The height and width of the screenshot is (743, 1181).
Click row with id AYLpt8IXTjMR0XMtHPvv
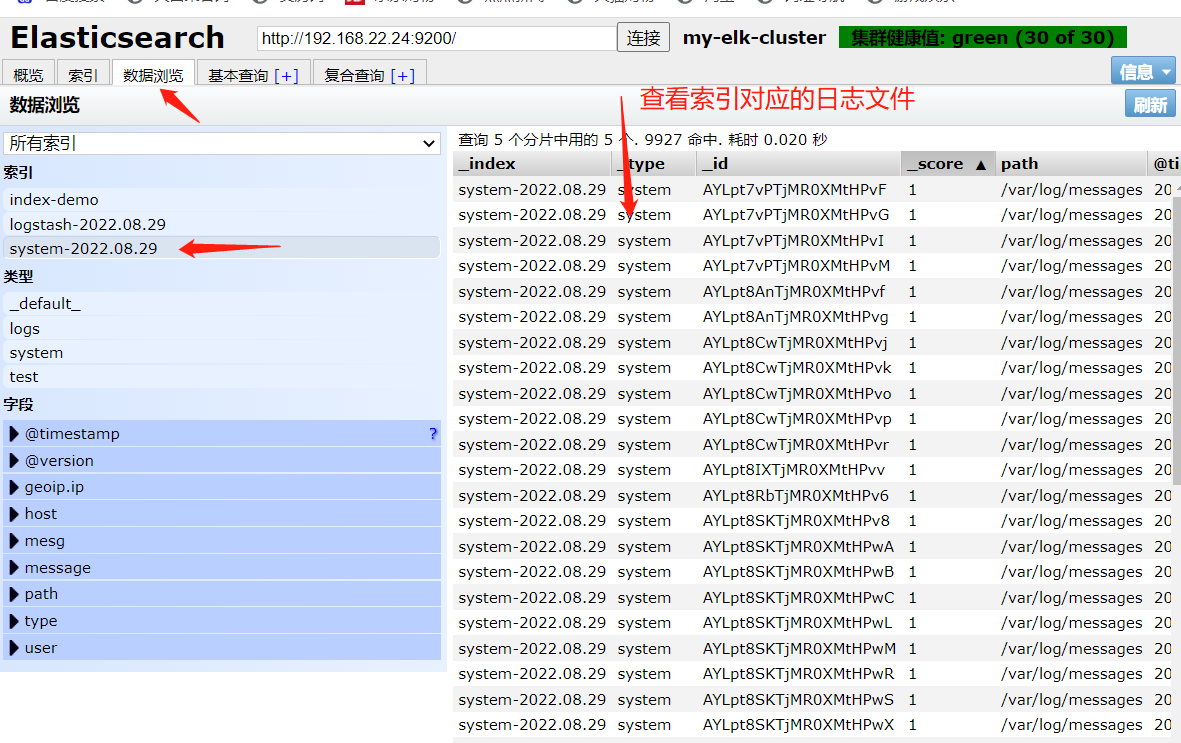point(813,470)
